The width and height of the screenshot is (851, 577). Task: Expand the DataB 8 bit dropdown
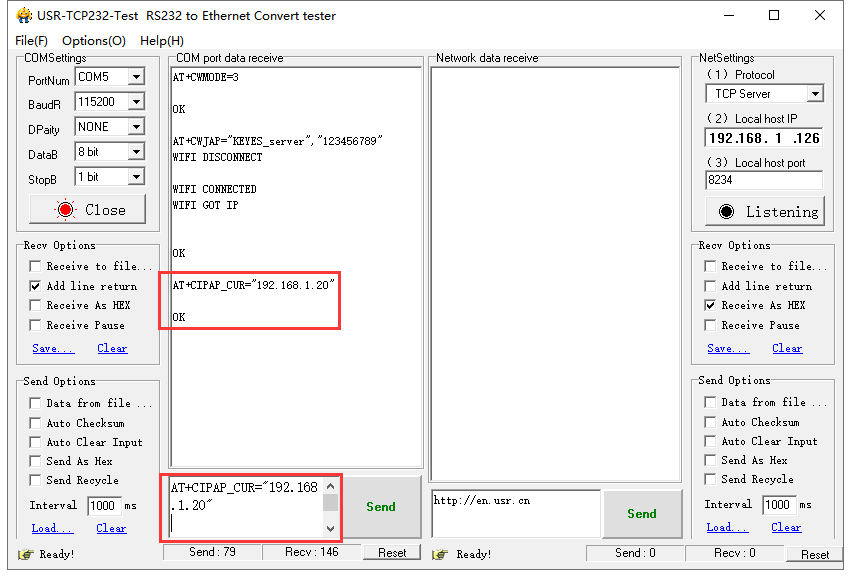point(136,151)
